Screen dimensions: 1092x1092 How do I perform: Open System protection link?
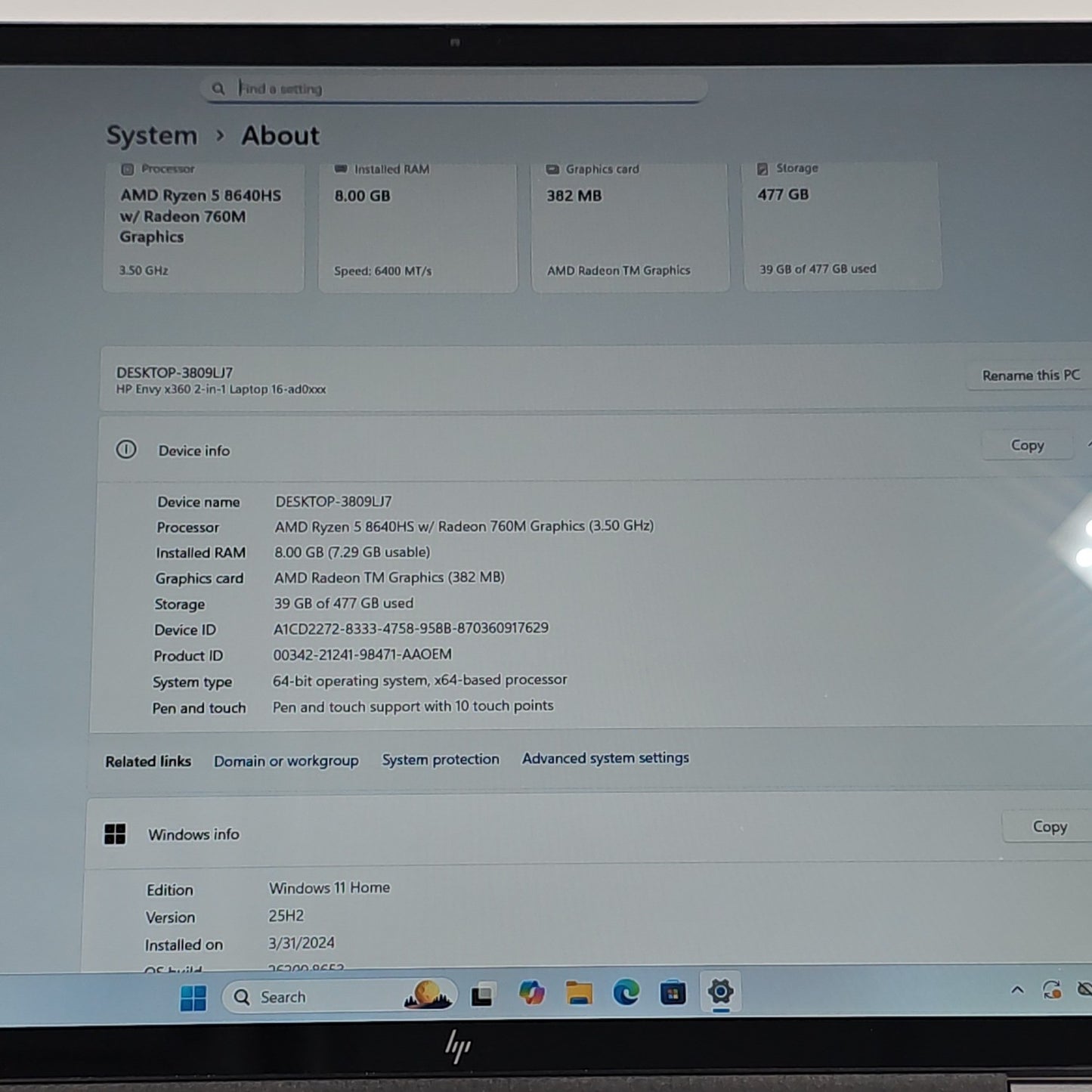pyautogui.click(x=441, y=759)
